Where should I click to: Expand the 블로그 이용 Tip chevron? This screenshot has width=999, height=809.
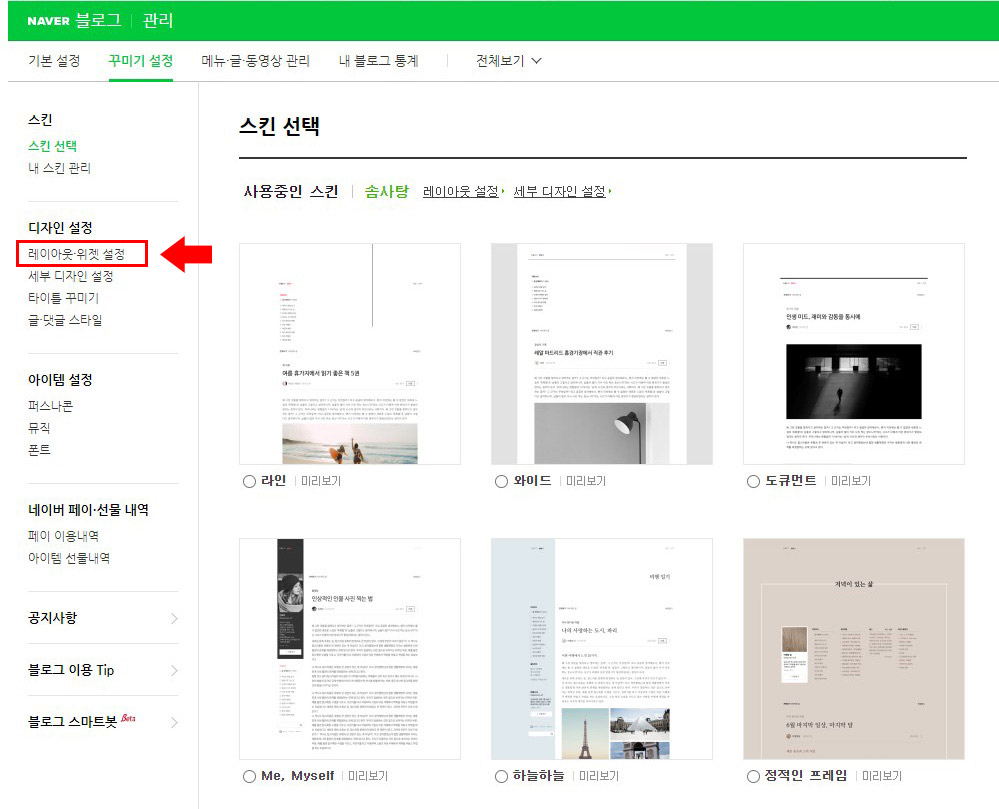click(x=174, y=671)
